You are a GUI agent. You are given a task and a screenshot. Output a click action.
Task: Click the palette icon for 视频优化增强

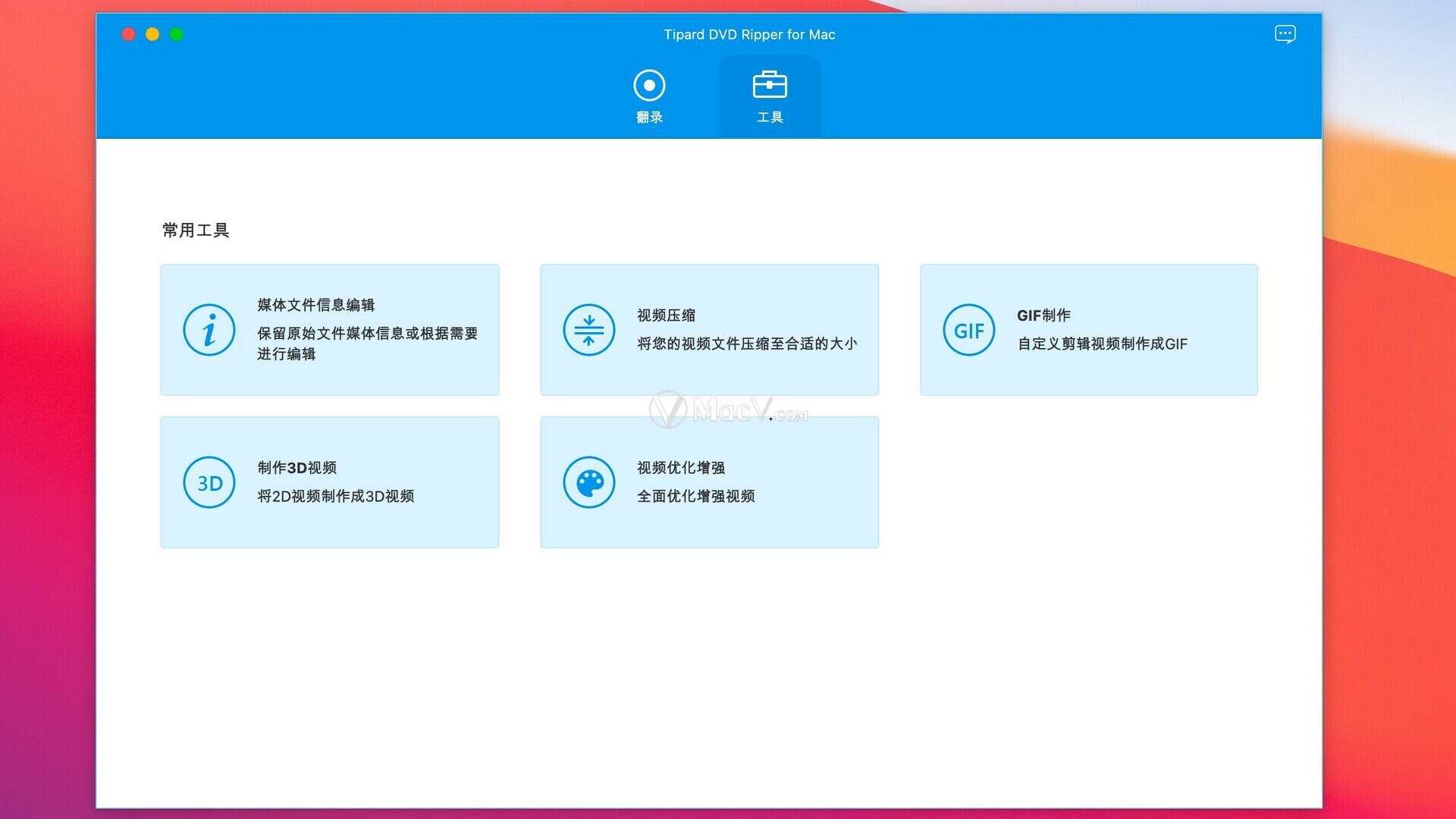coord(589,482)
